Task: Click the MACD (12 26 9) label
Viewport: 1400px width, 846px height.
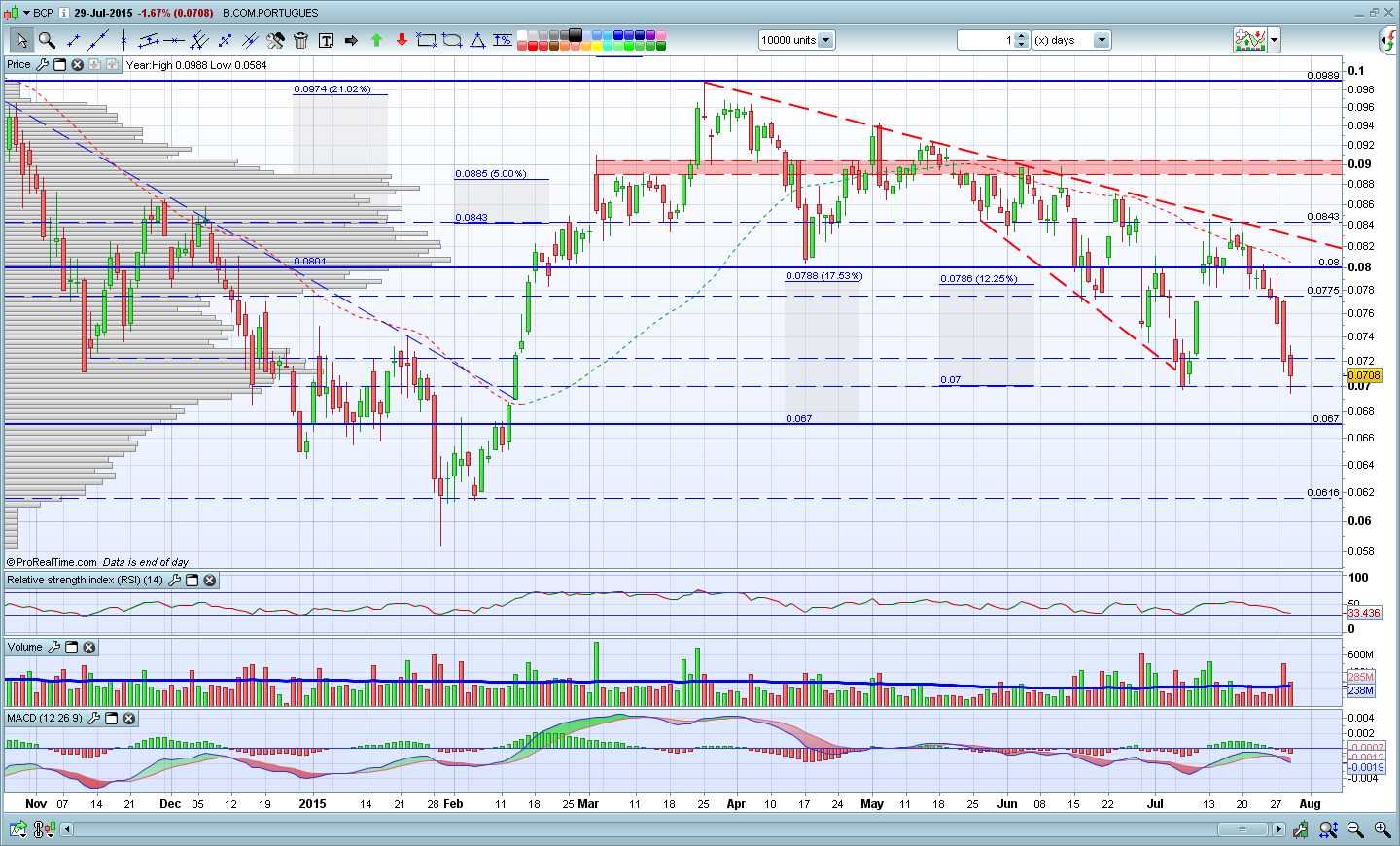Action: (x=45, y=719)
